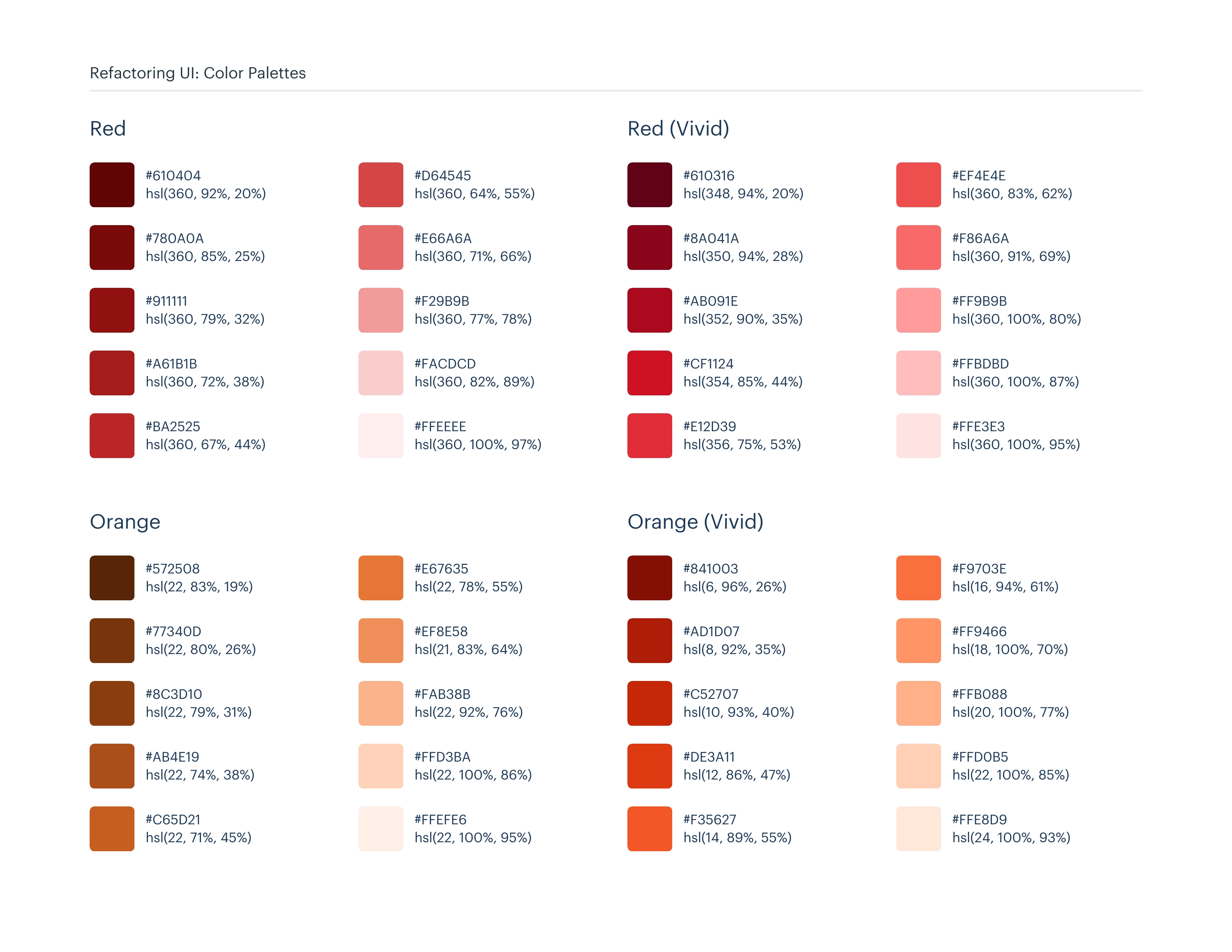Image resolution: width=1232 pixels, height=952 pixels.
Task: Click the Orange (Vivid) section heading
Action: 695,522
